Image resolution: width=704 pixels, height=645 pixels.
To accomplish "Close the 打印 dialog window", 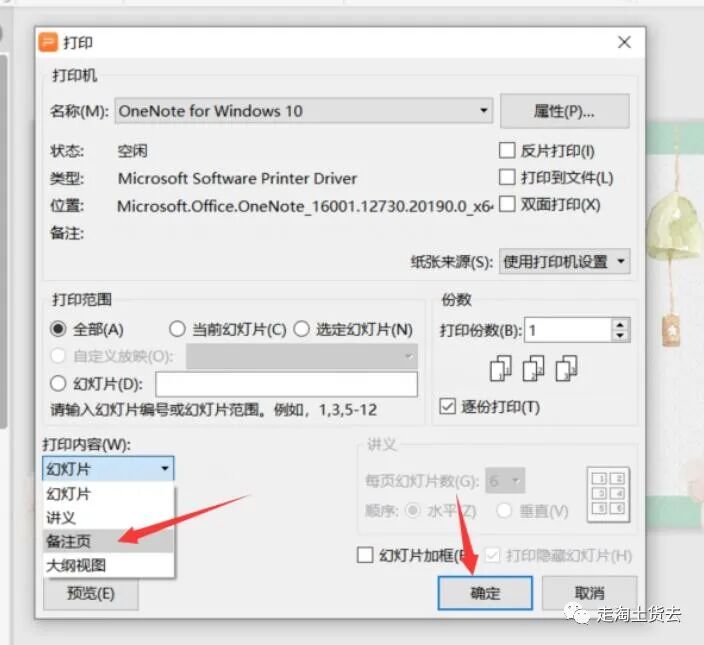I will click(624, 43).
